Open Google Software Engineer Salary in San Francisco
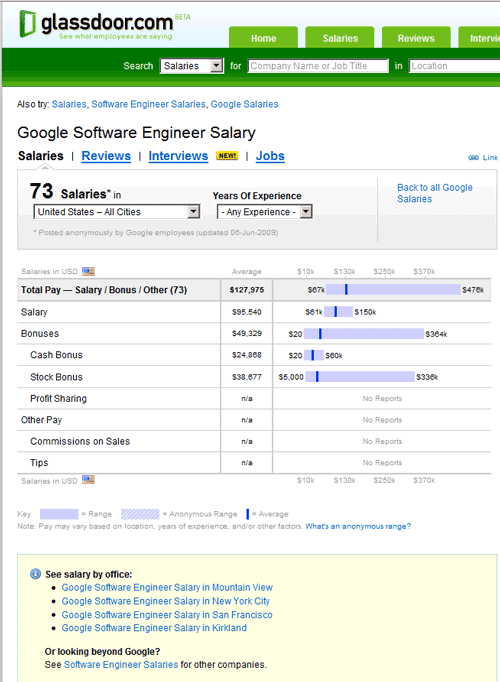 (167, 615)
